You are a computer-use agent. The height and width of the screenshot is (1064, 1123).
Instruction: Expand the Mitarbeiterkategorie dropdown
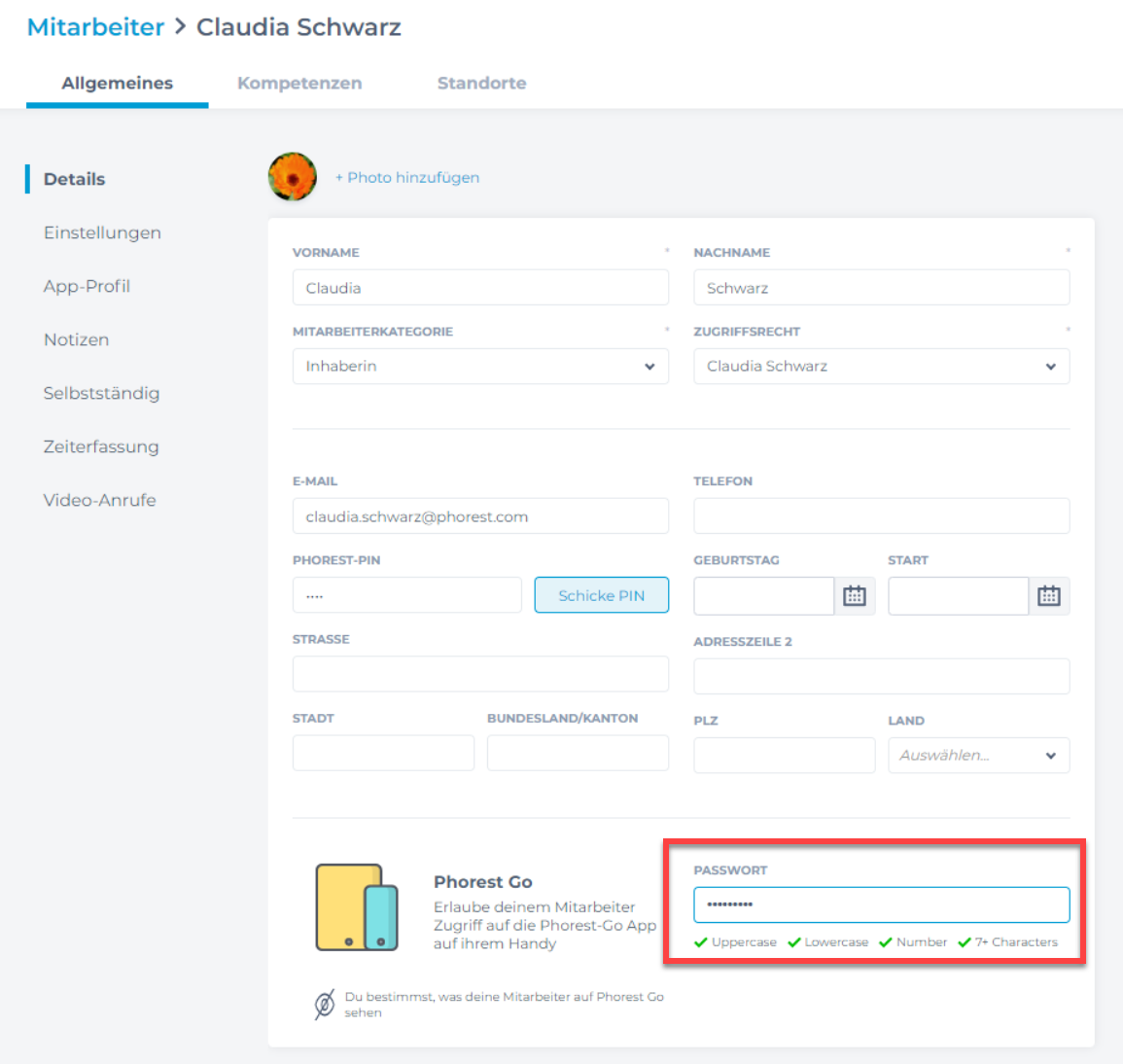point(480,367)
